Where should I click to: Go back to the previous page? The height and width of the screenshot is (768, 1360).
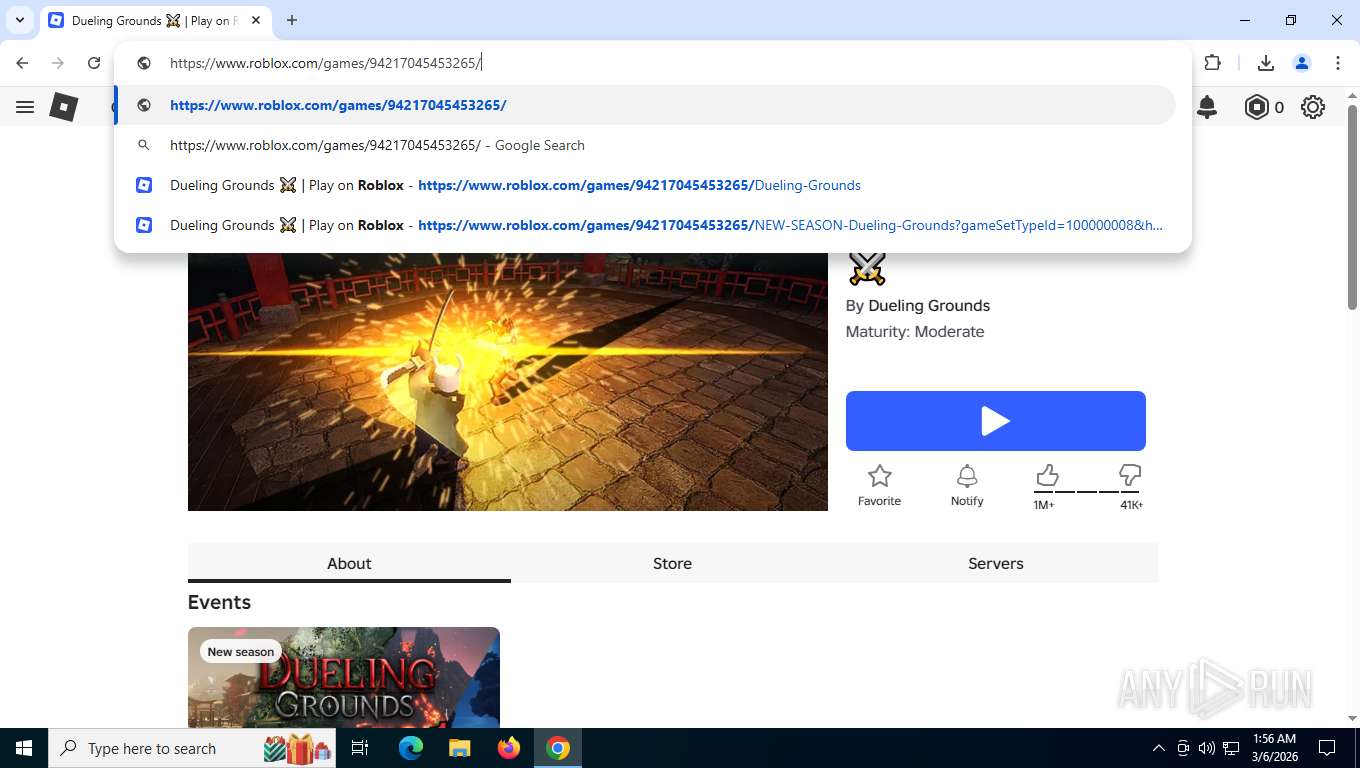pos(22,63)
